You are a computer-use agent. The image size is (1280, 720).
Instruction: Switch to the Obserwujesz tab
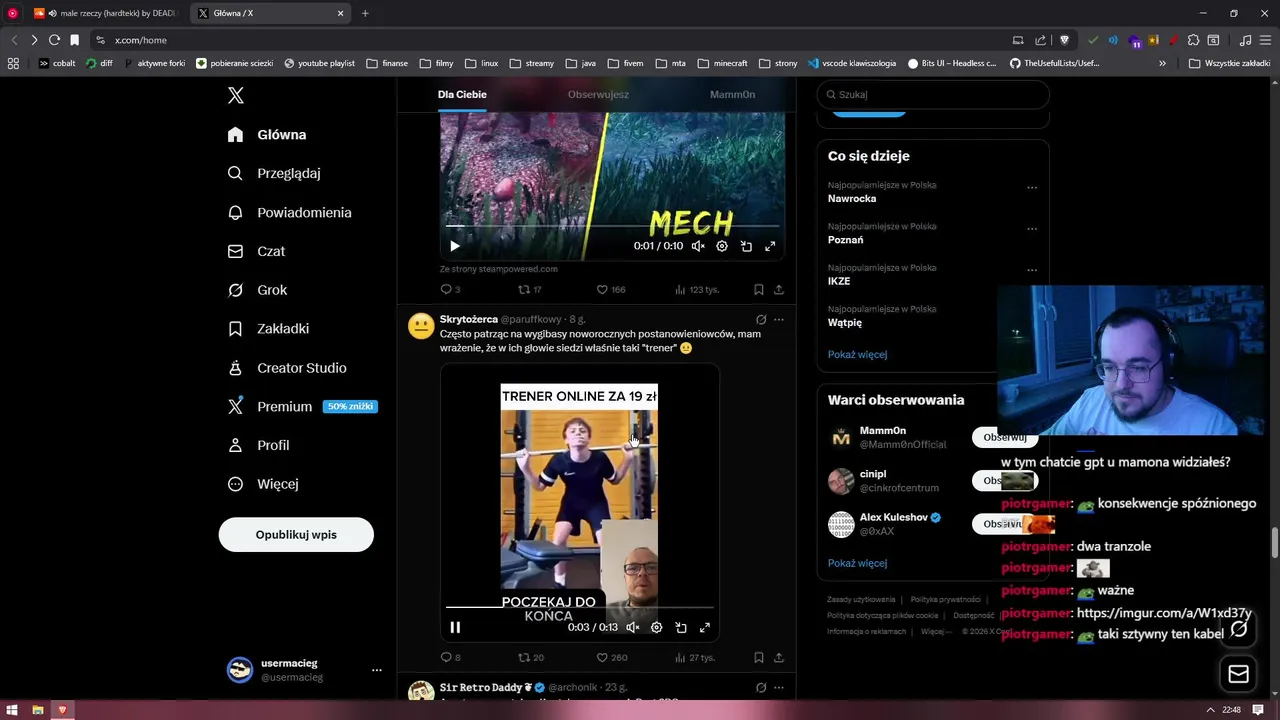coord(598,94)
